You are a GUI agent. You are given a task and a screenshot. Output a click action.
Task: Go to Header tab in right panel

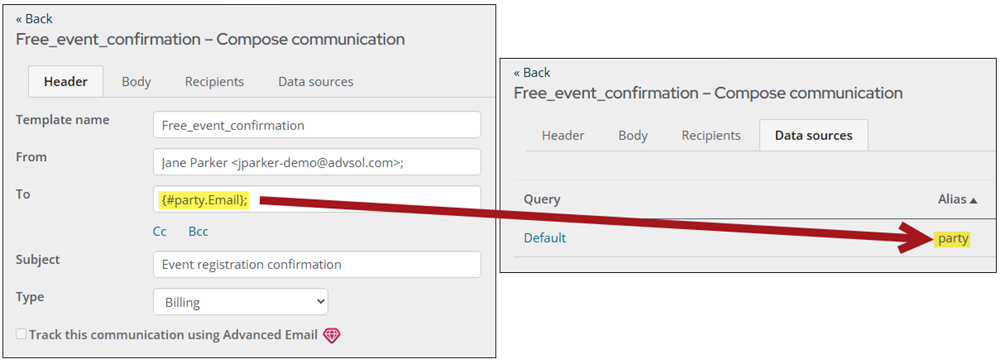pyautogui.click(x=563, y=135)
